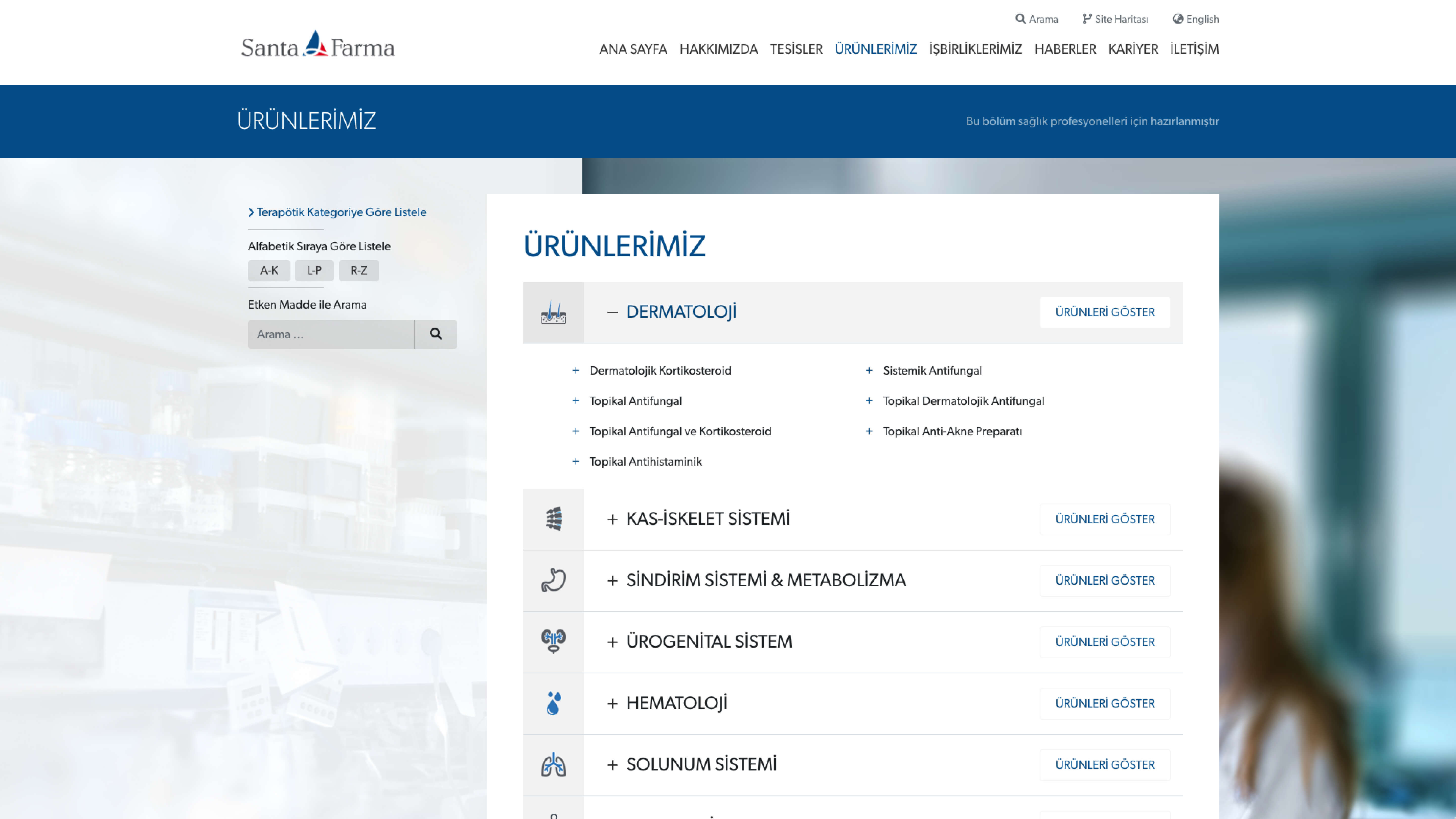Click the magnifier search button beside Arama field

coord(436,334)
